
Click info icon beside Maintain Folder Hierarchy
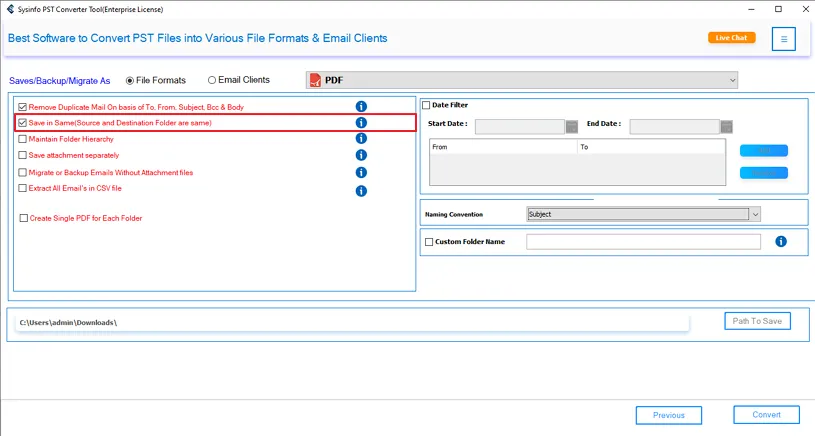pos(361,139)
